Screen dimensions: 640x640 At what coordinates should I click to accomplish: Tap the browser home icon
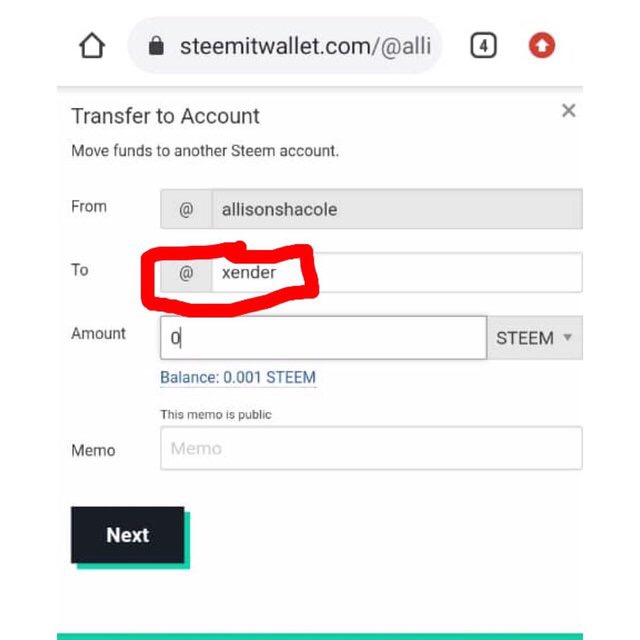[x=92, y=46]
